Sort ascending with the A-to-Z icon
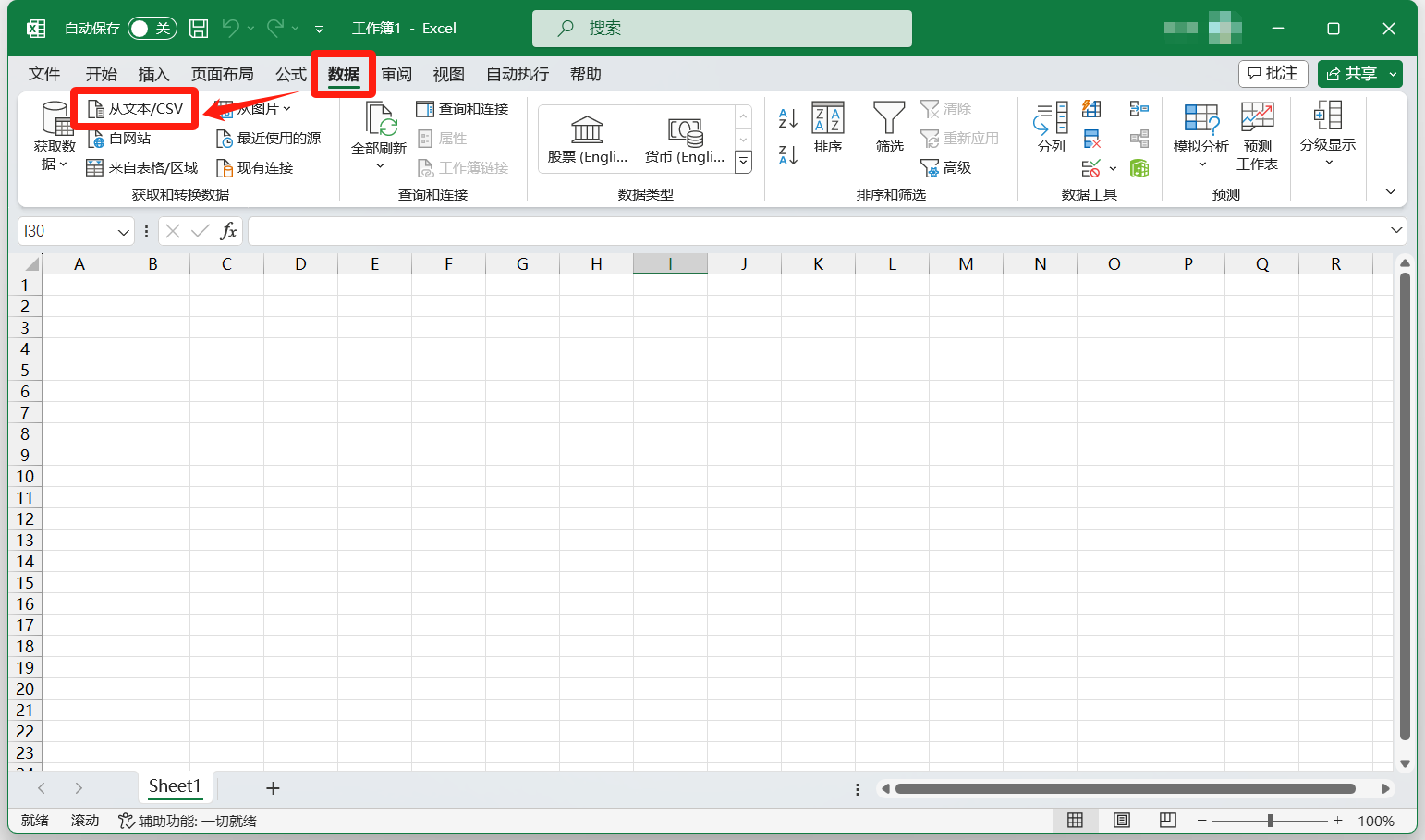This screenshot has width=1425, height=840. [x=787, y=117]
